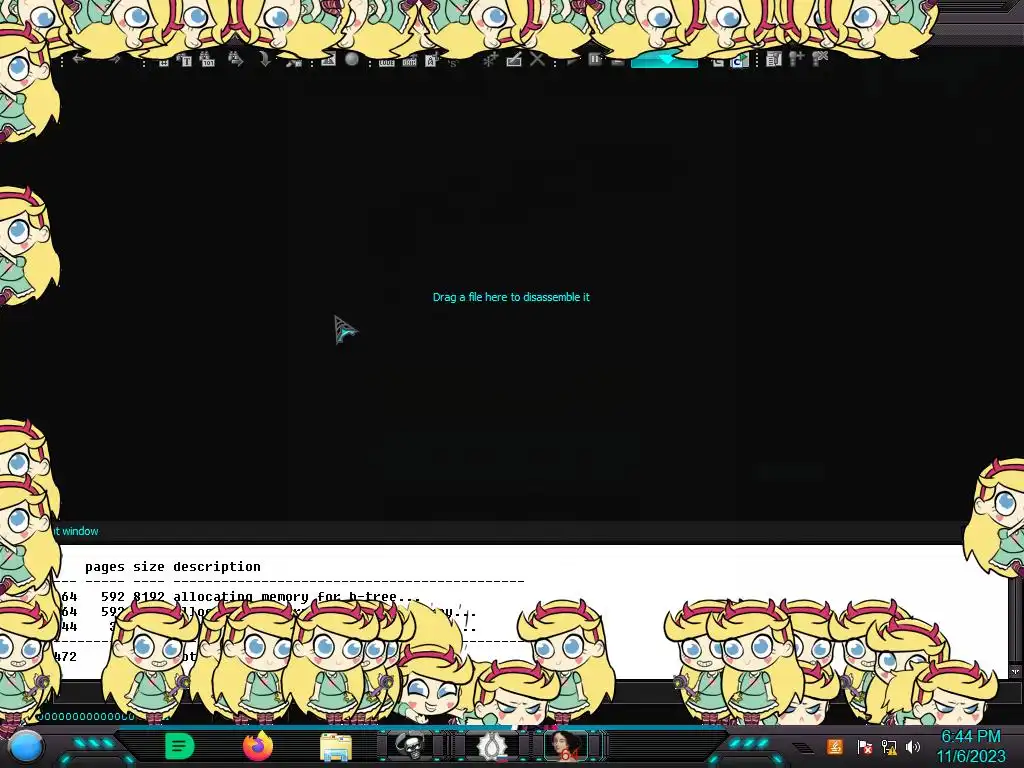
Task: Click the CODE conversion toolbar icon
Action: [387, 61]
